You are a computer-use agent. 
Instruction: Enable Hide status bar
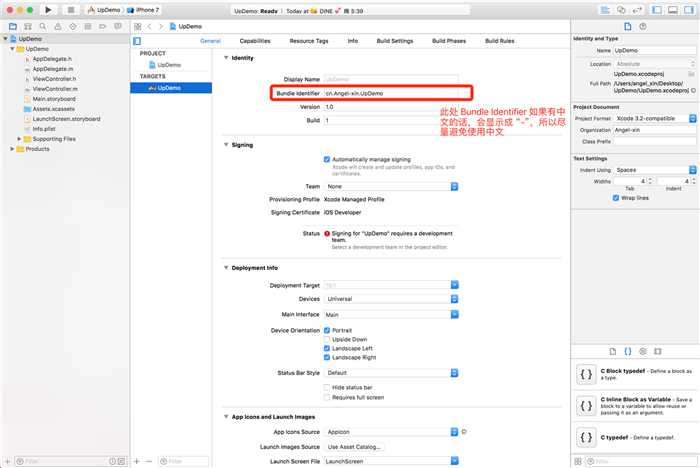coord(327,387)
